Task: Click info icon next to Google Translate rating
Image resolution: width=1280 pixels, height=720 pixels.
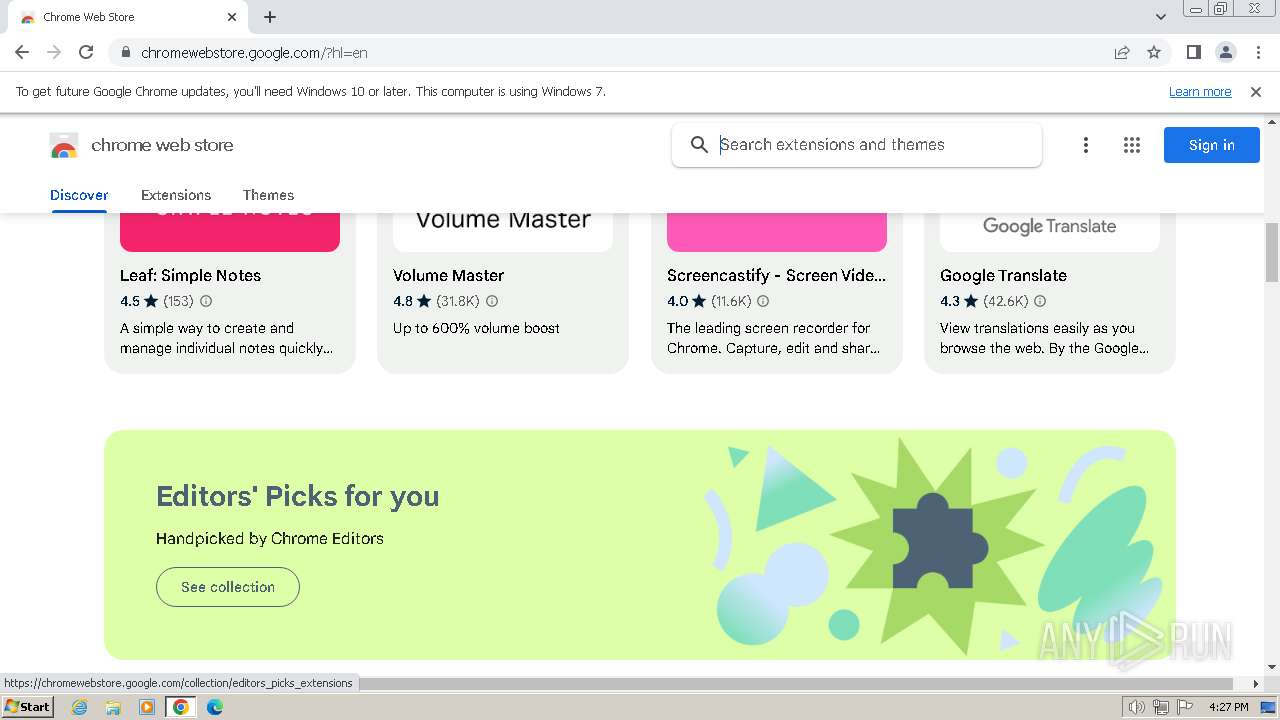Action: point(1040,301)
